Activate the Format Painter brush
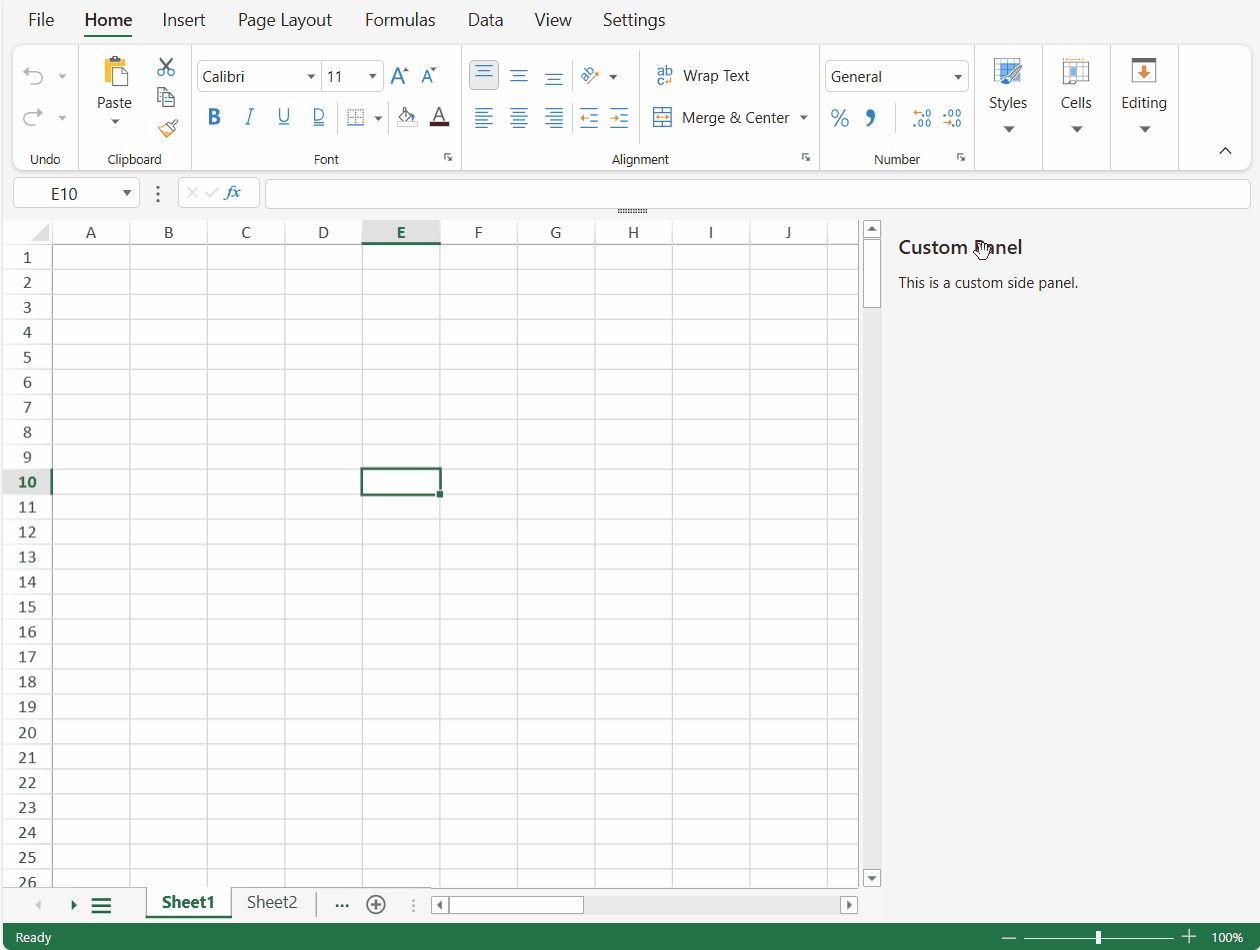Viewport: 1260px width, 950px height. click(x=166, y=128)
